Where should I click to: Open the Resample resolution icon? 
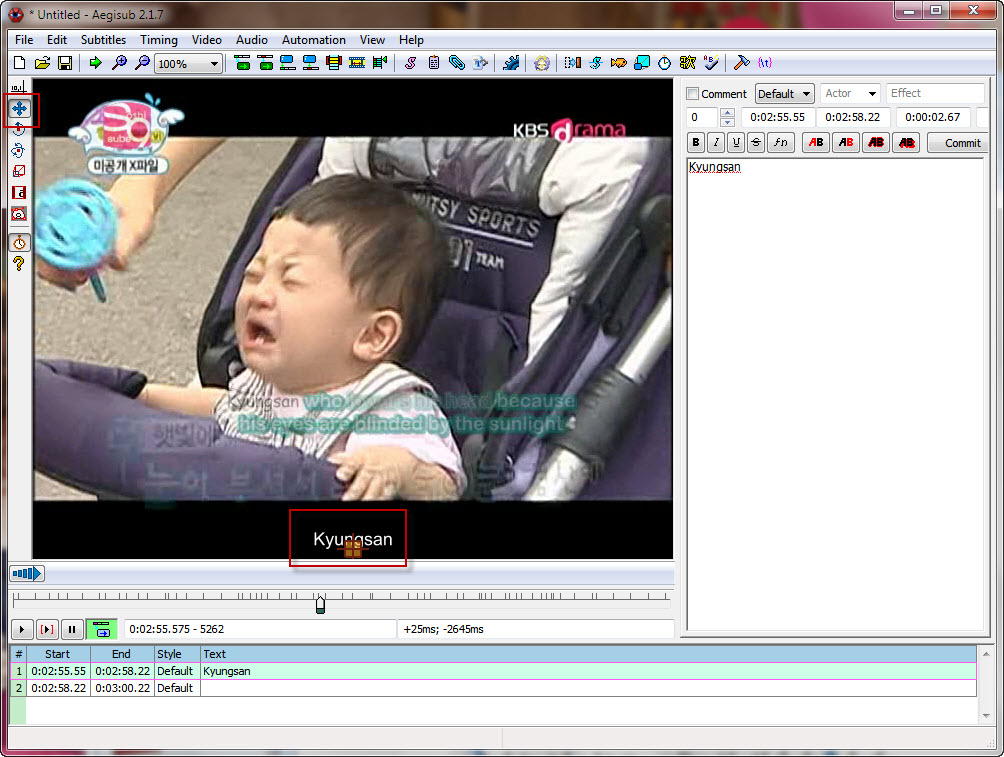coord(642,63)
